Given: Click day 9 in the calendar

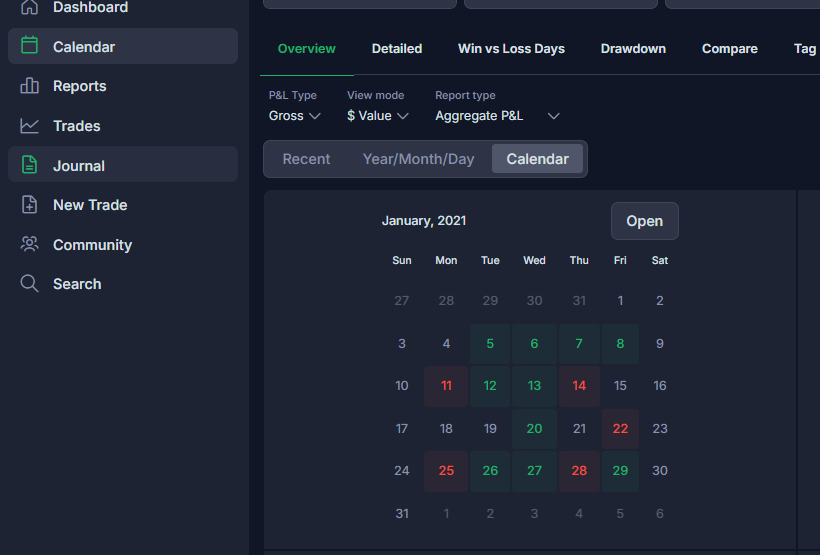Looking at the screenshot, I should click(x=660, y=344).
